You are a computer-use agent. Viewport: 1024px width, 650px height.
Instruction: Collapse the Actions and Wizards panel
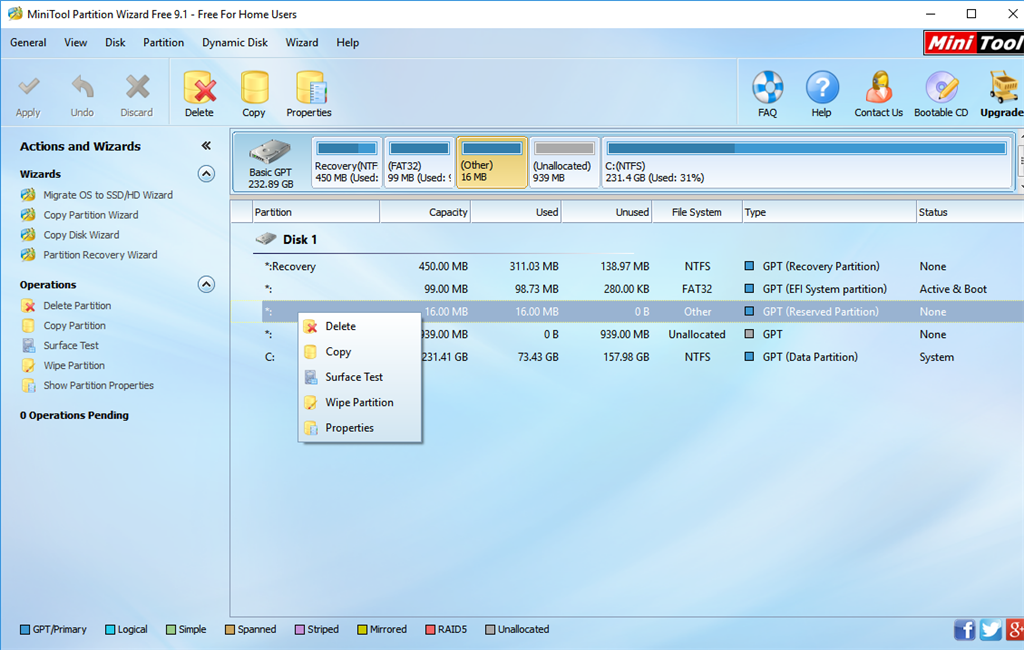click(x=206, y=146)
